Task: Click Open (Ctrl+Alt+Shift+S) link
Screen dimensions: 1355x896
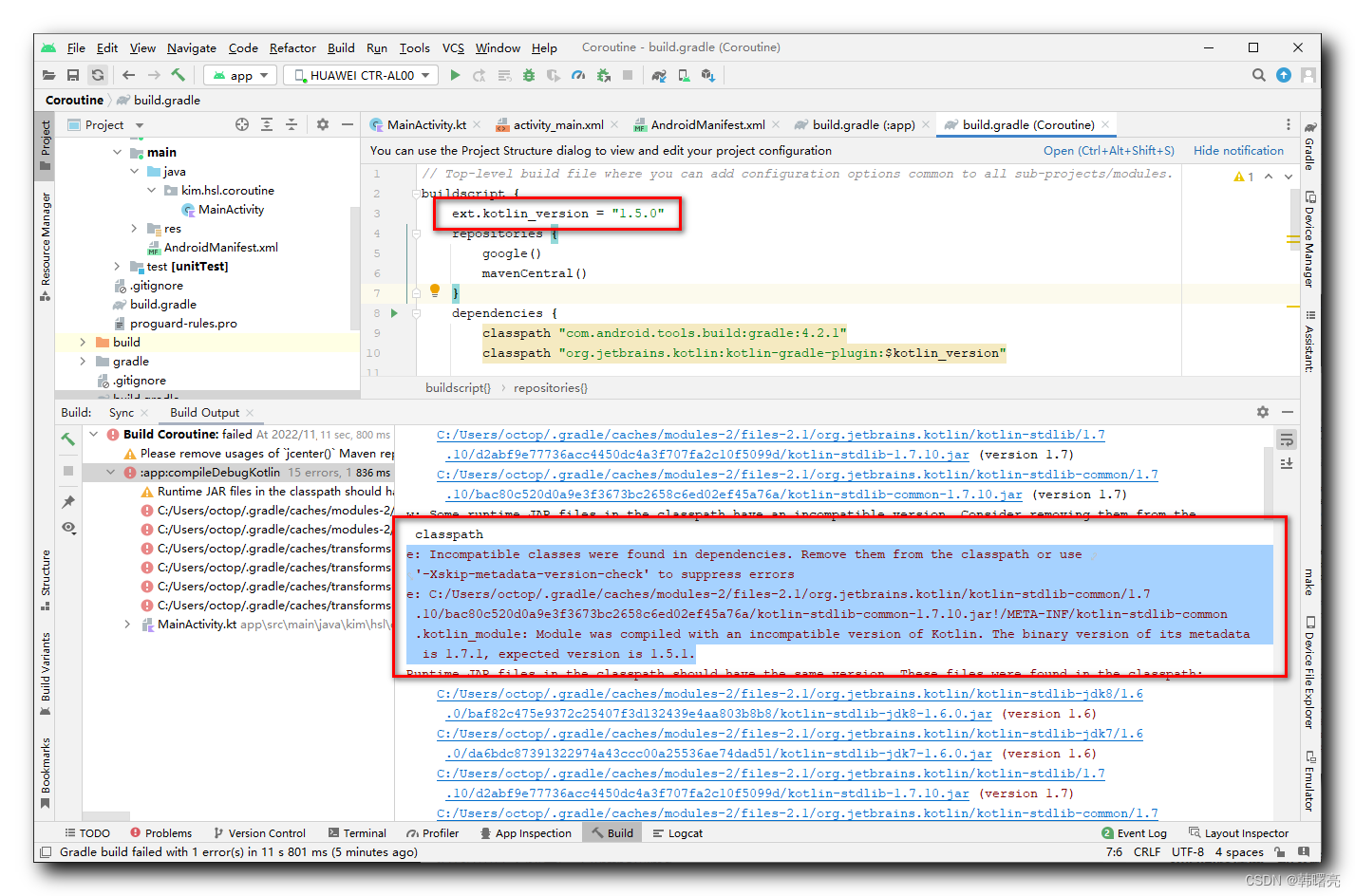Action: pos(1108,150)
